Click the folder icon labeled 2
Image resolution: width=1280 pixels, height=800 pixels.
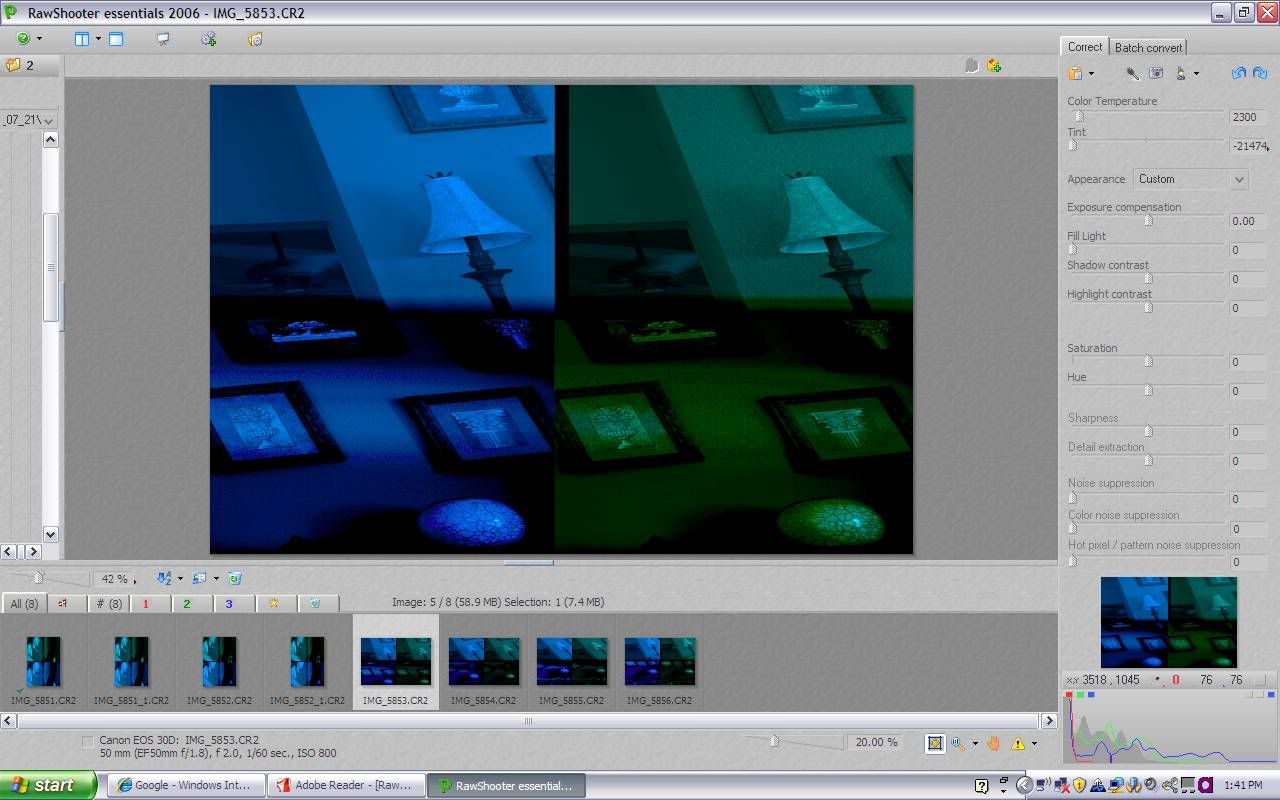tap(13, 65)
